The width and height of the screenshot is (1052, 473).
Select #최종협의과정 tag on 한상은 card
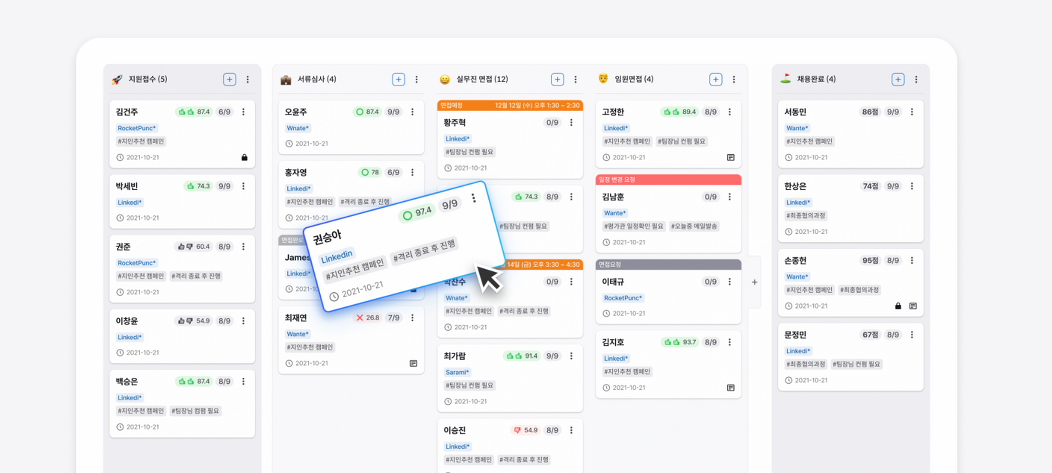806,215
